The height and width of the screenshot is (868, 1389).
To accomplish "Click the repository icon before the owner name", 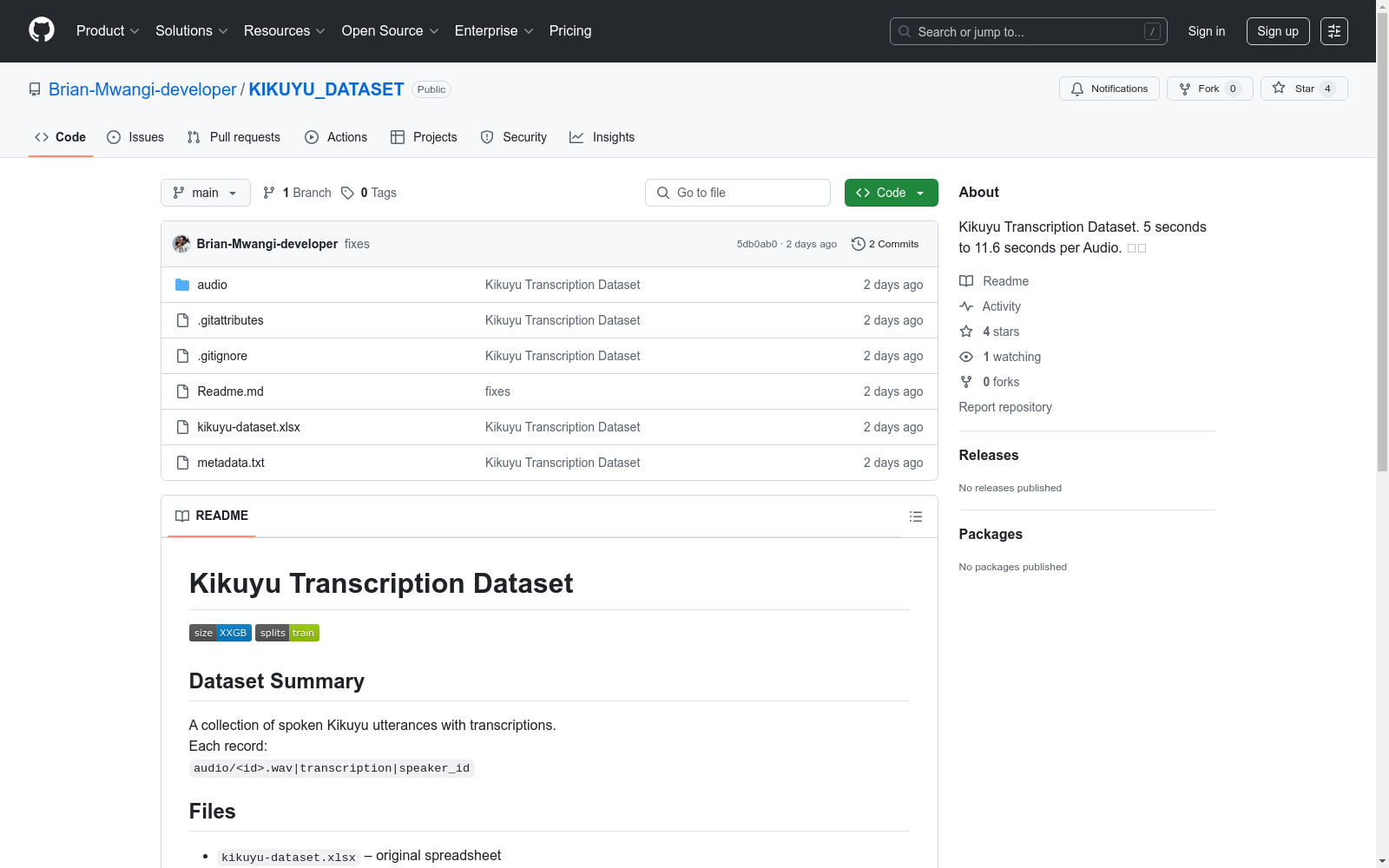I will click(35, 89).
